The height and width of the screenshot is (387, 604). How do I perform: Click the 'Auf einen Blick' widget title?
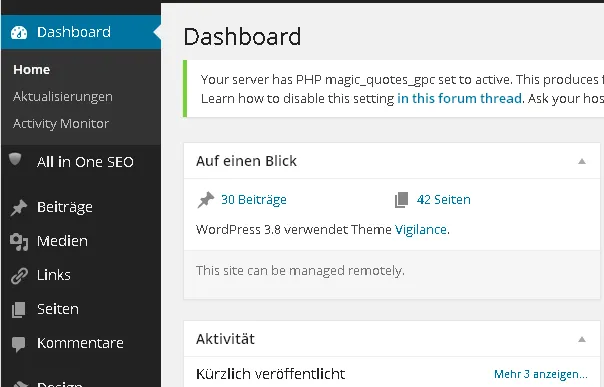click(247, 161)
